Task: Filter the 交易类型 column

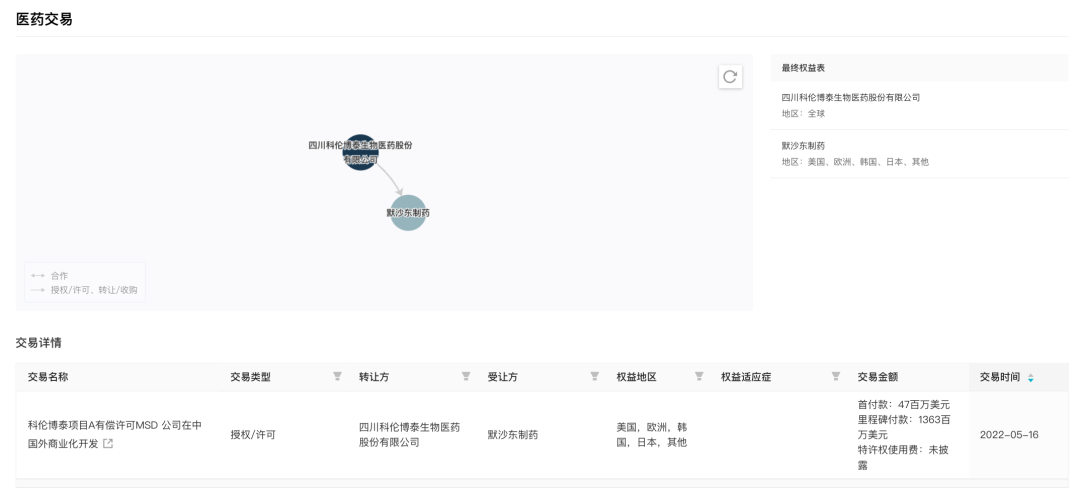Action: coord(338,377)
